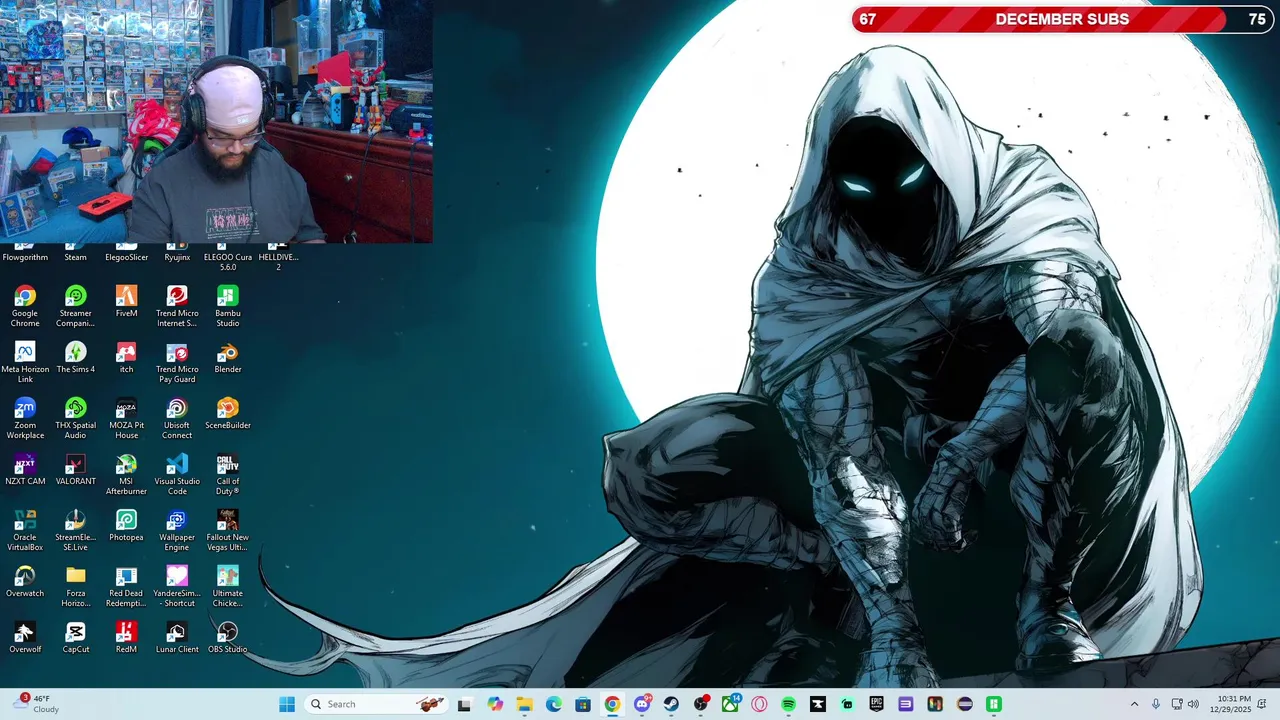This screenshot has width=1280, height=720.
Task: Open Copilot from the taskbar
Action: 495,704
